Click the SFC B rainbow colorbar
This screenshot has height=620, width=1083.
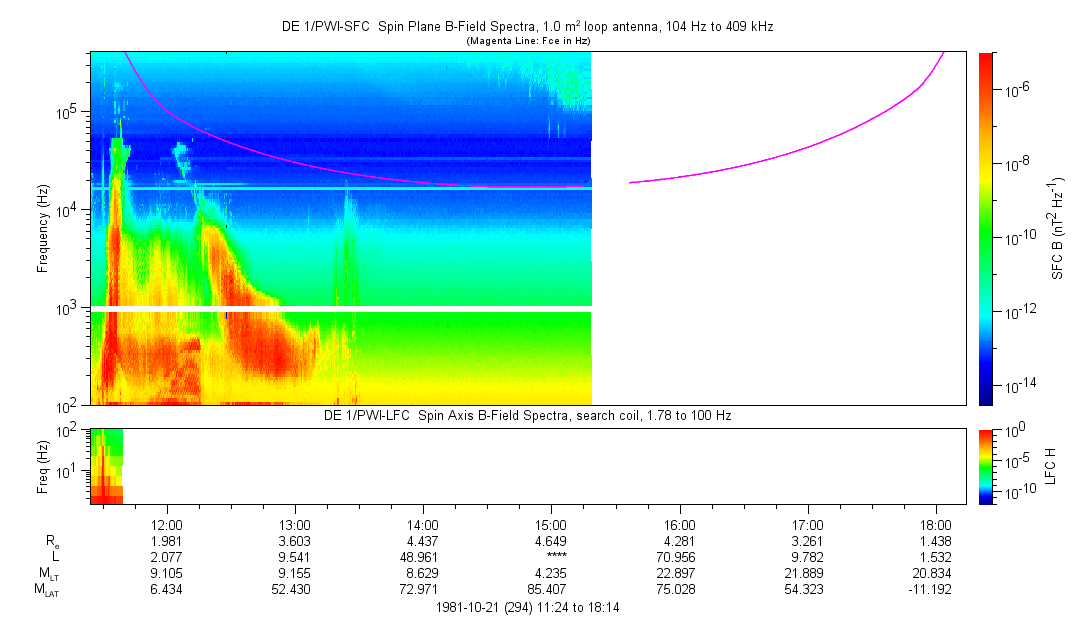pos(986,228)
